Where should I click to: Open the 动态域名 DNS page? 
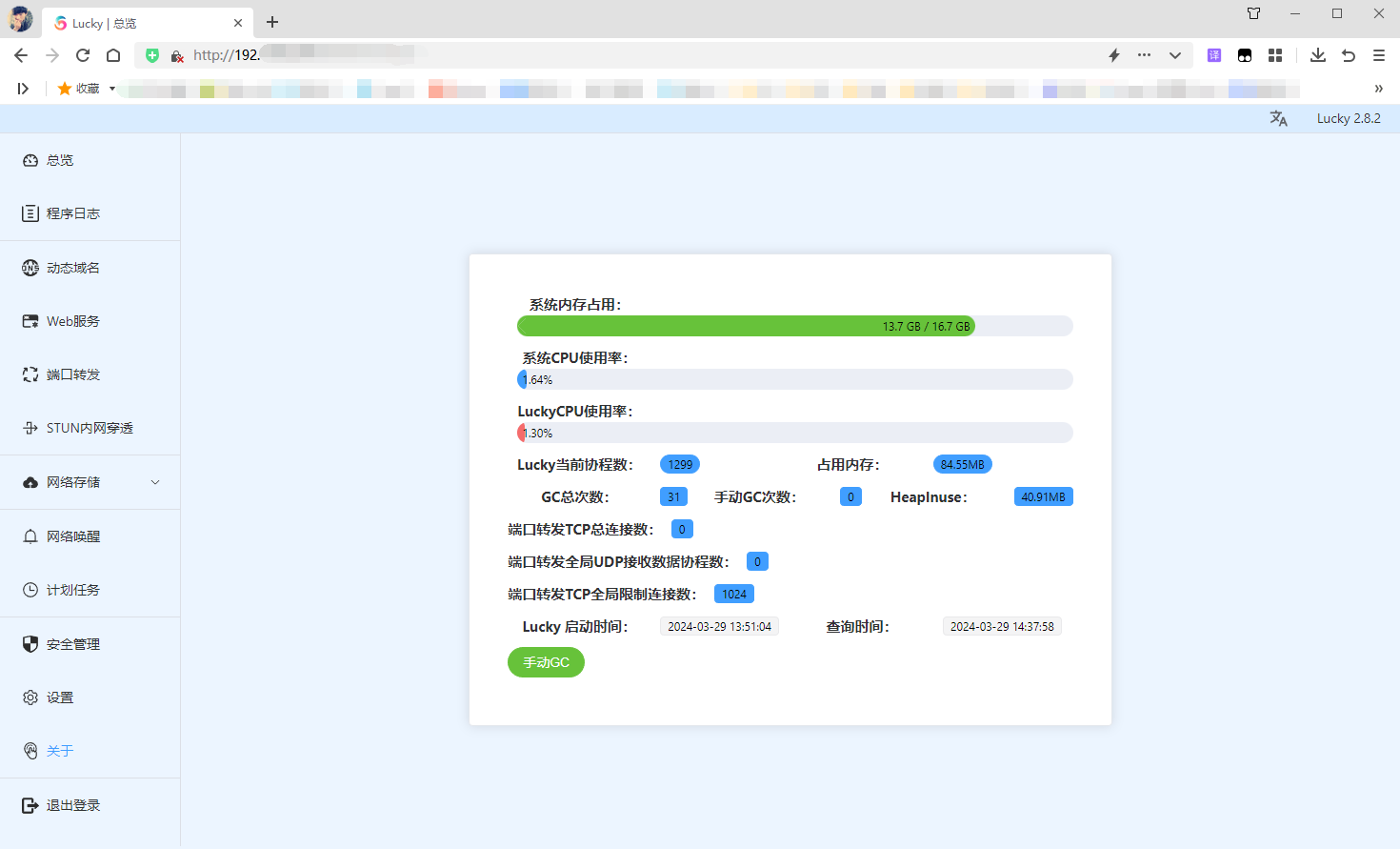(72, 268)
